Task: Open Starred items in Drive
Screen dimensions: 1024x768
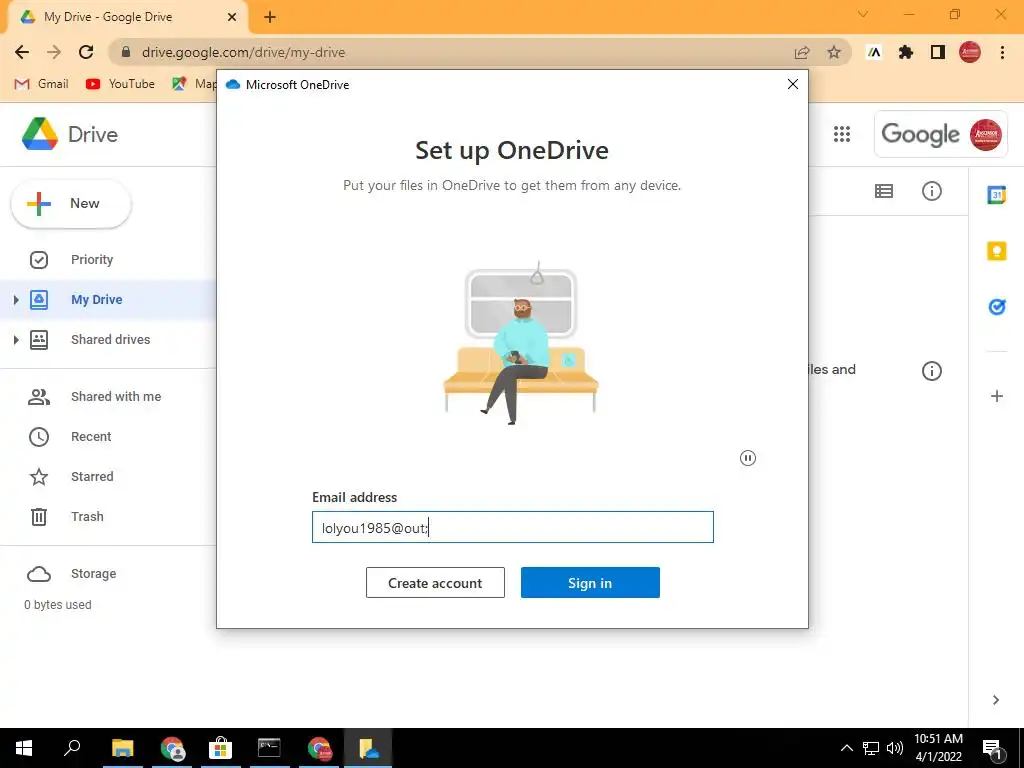Action: point(92,477)
